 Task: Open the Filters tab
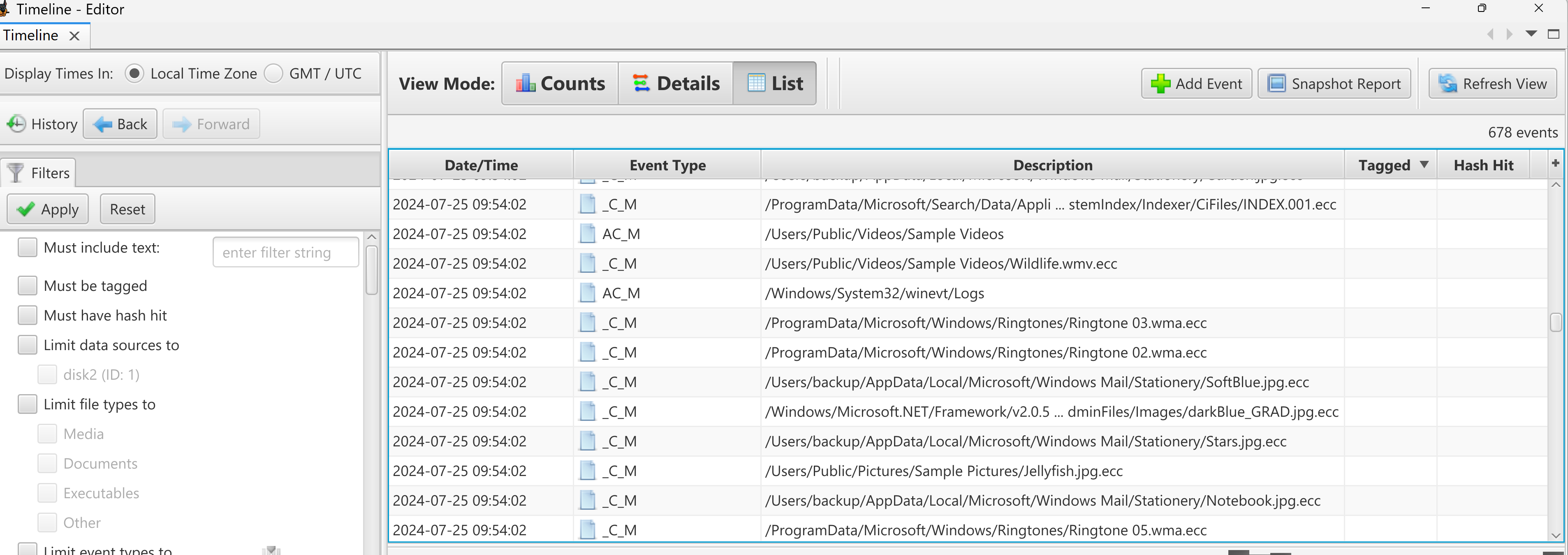38,173
